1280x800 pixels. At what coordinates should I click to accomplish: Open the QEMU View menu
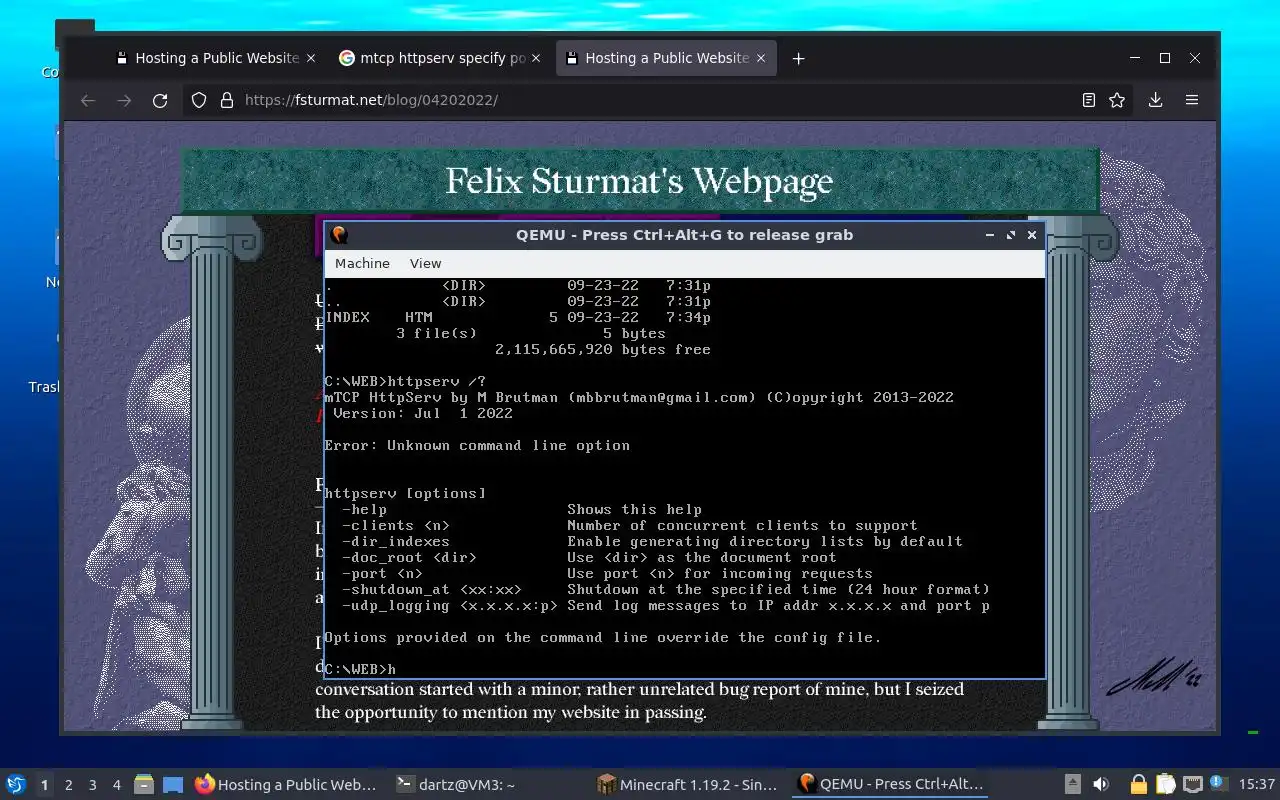[425, 263]
